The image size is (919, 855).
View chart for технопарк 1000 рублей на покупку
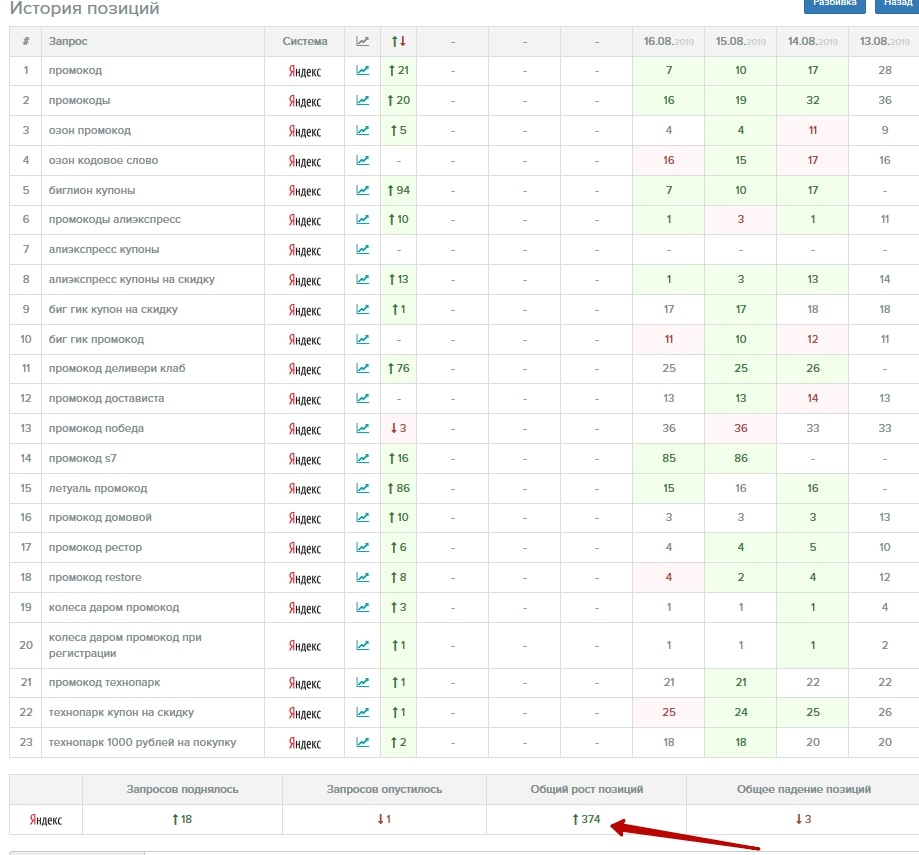pos(363,741)
